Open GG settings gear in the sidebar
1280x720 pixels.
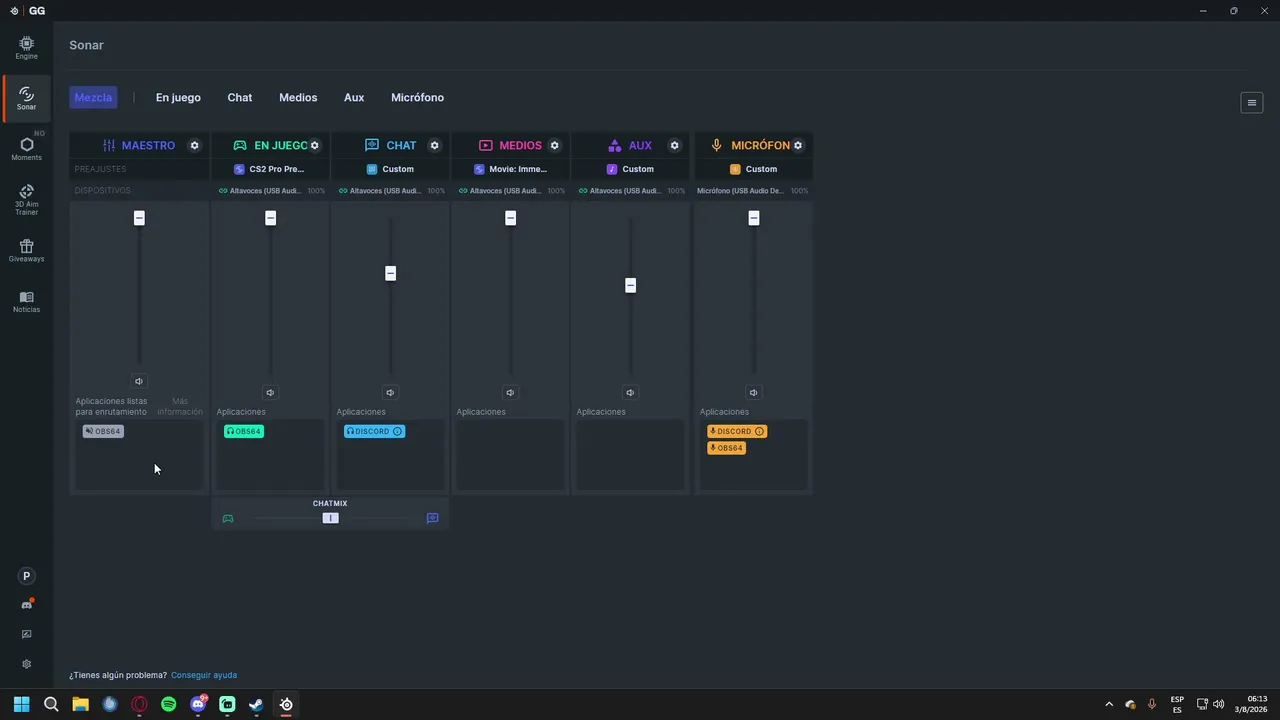[27, 664]
